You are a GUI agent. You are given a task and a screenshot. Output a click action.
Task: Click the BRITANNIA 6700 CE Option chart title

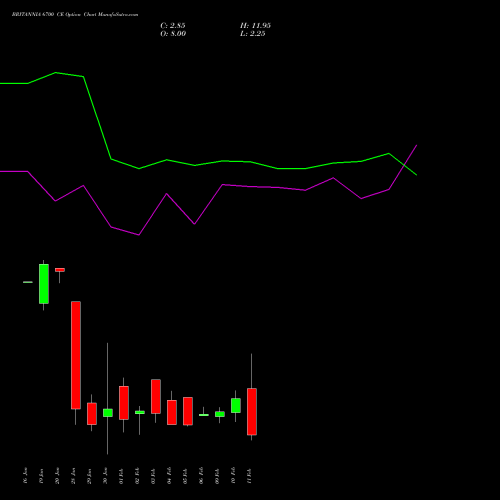(75, 15)
